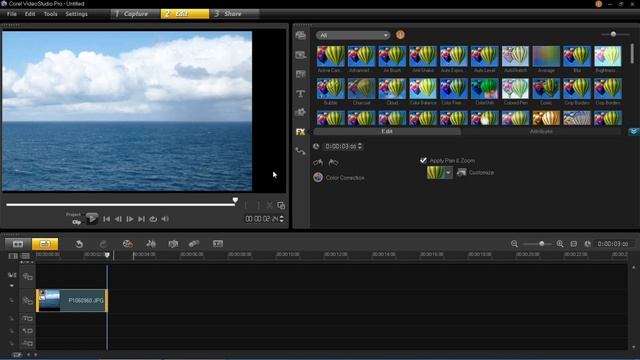Uncheck Apply Pan & Zoom
This screenshot has height=360, width=640.
[x=423, y=160]
